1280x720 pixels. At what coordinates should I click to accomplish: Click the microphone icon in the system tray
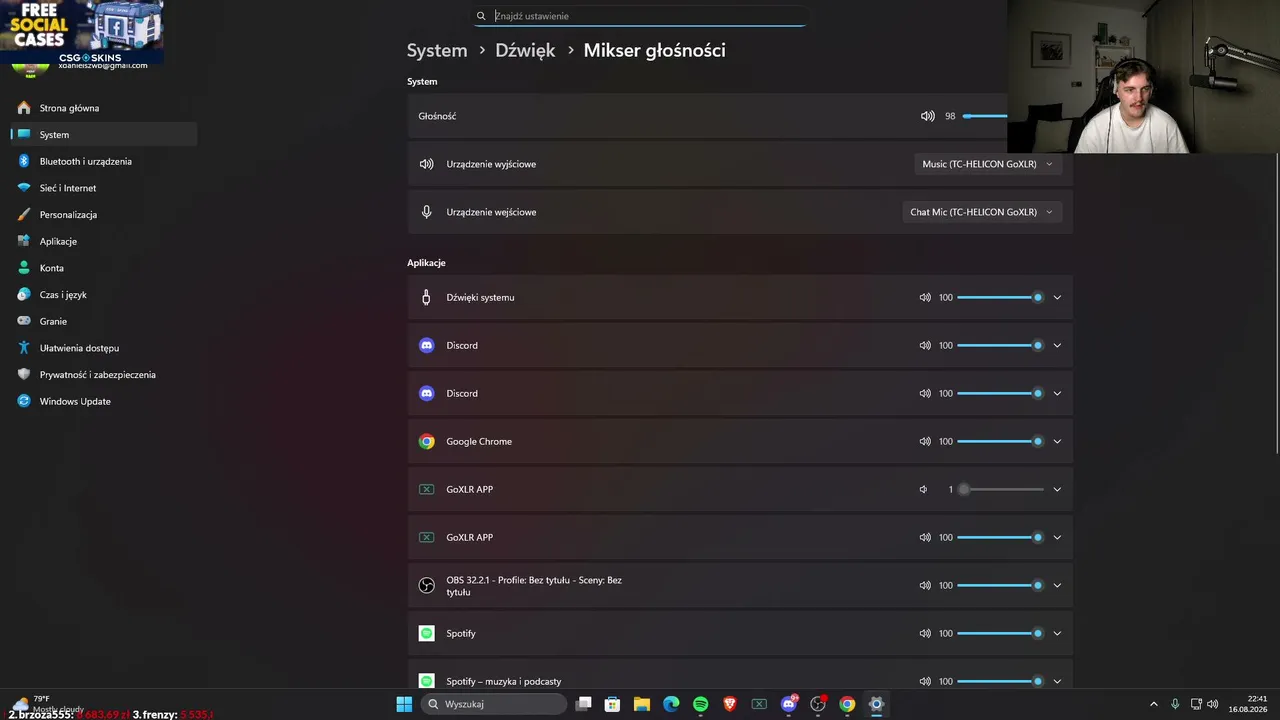click(x=1175, y=704)
